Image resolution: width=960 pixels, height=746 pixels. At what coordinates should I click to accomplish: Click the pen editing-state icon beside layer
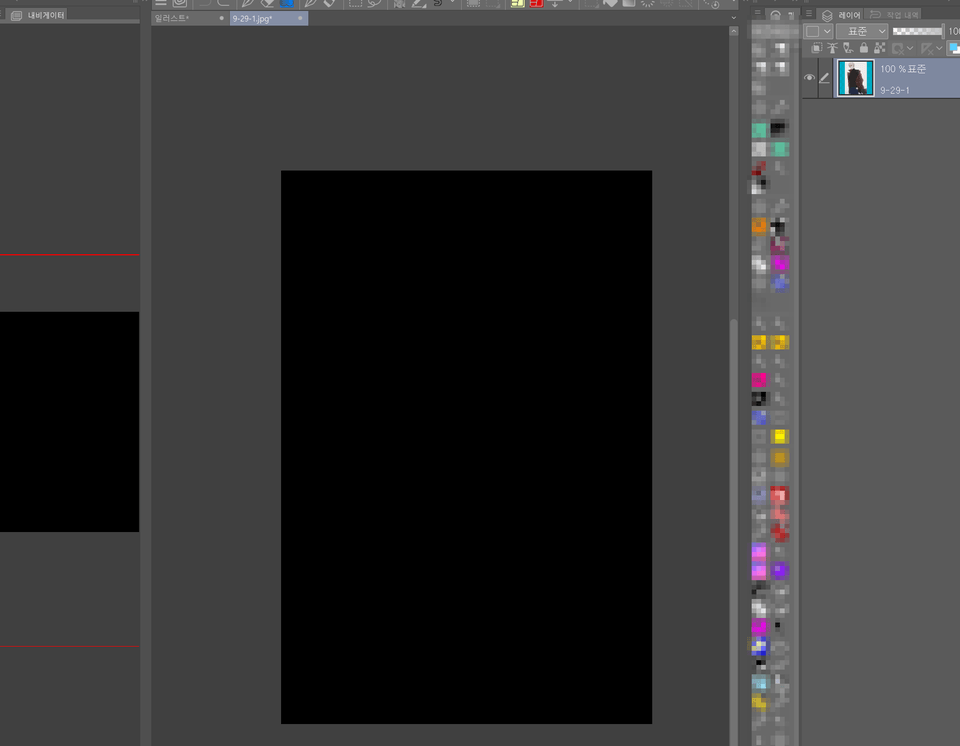pos(825,78)
